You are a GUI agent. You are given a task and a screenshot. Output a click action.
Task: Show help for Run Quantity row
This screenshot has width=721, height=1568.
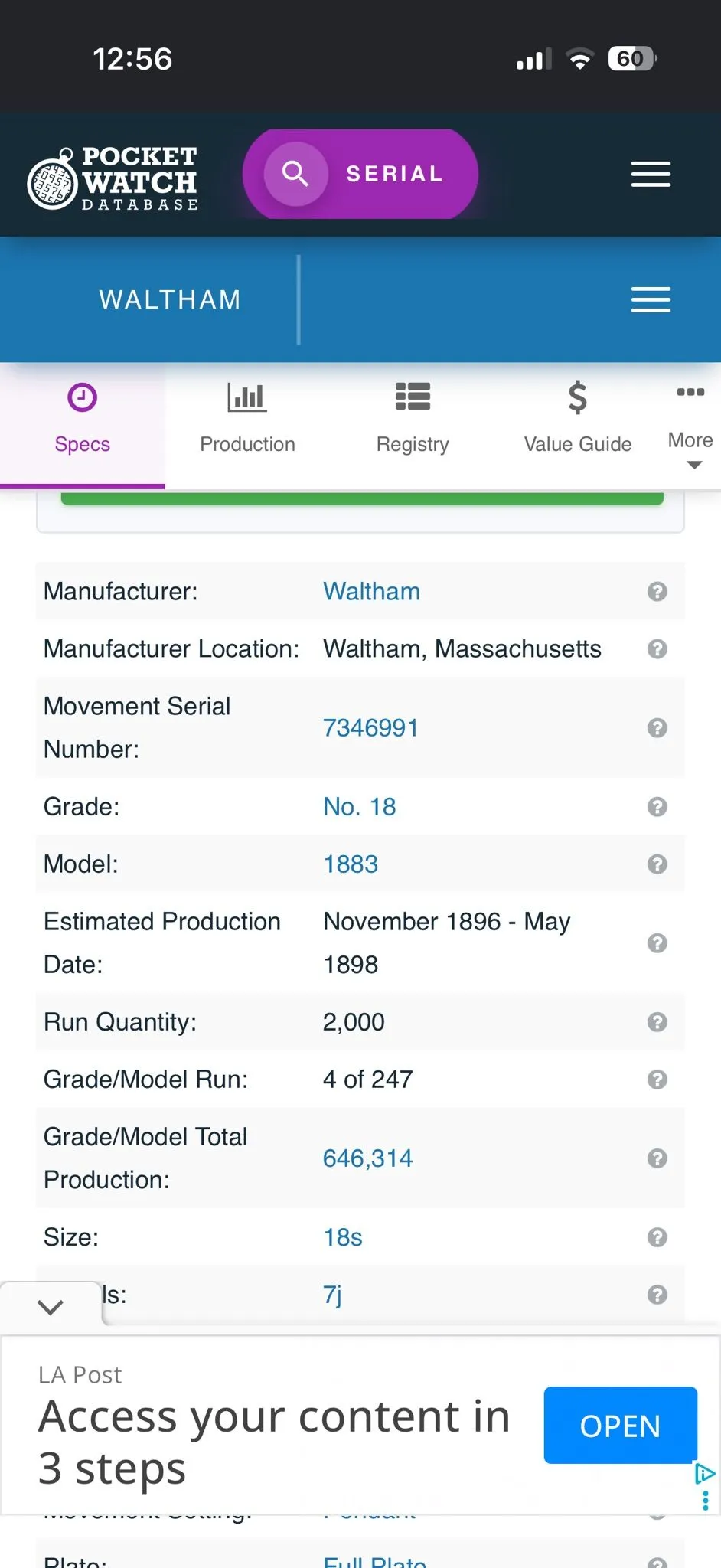tap(657, 1021)
